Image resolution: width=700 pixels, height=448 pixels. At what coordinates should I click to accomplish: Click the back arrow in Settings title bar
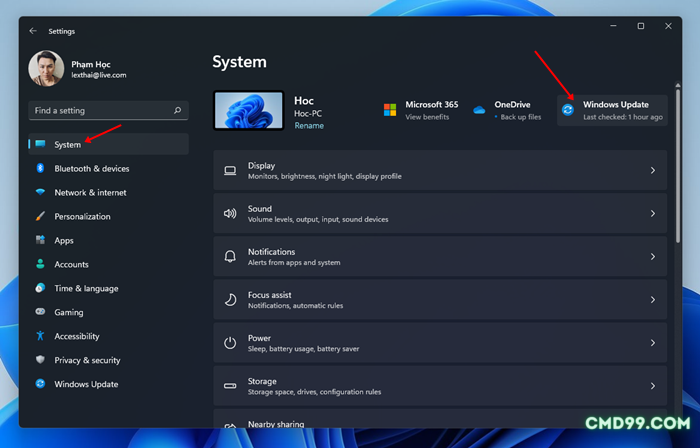(33, 31)
